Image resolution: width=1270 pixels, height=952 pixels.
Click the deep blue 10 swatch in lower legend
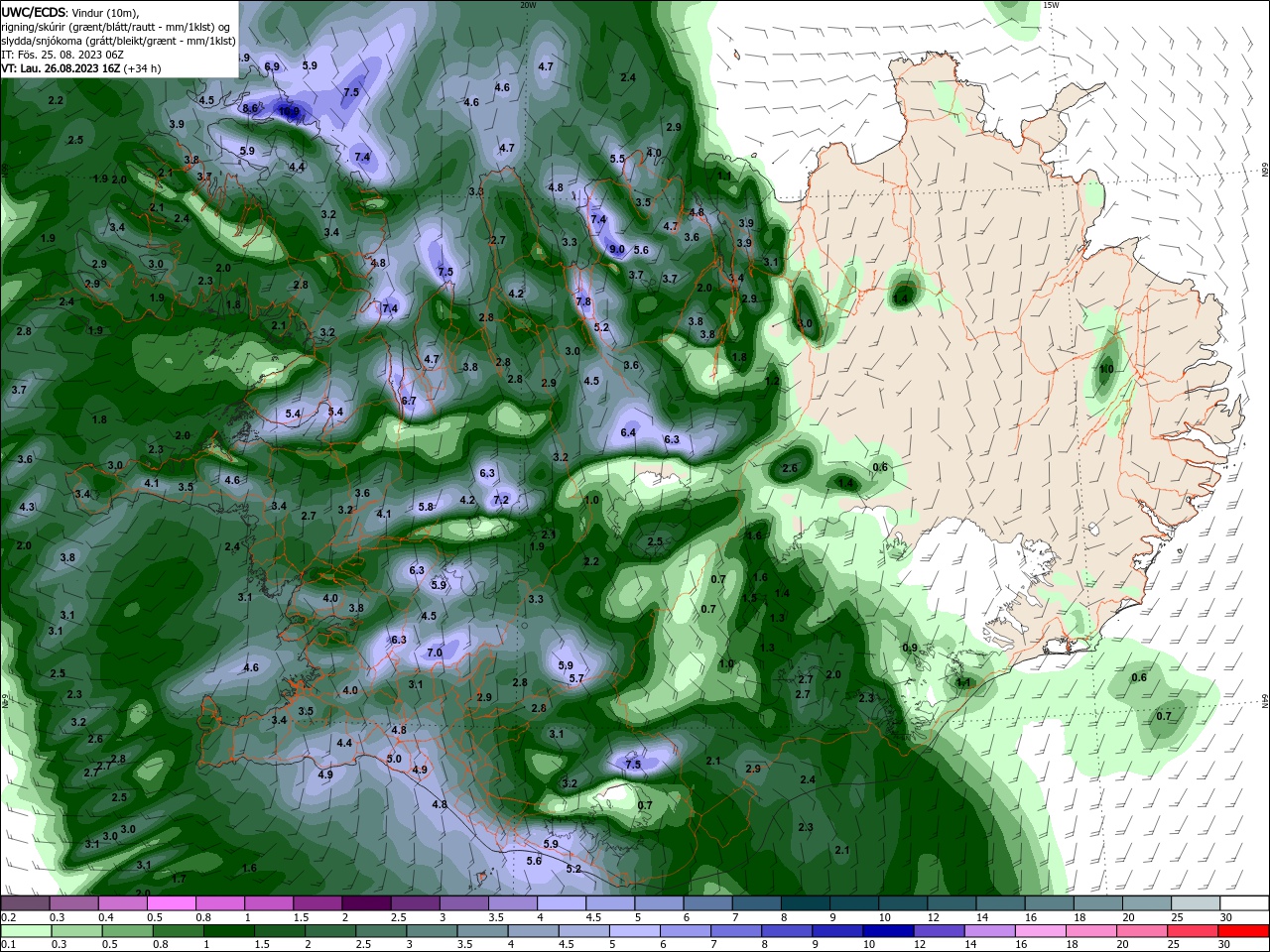[889, 932]
